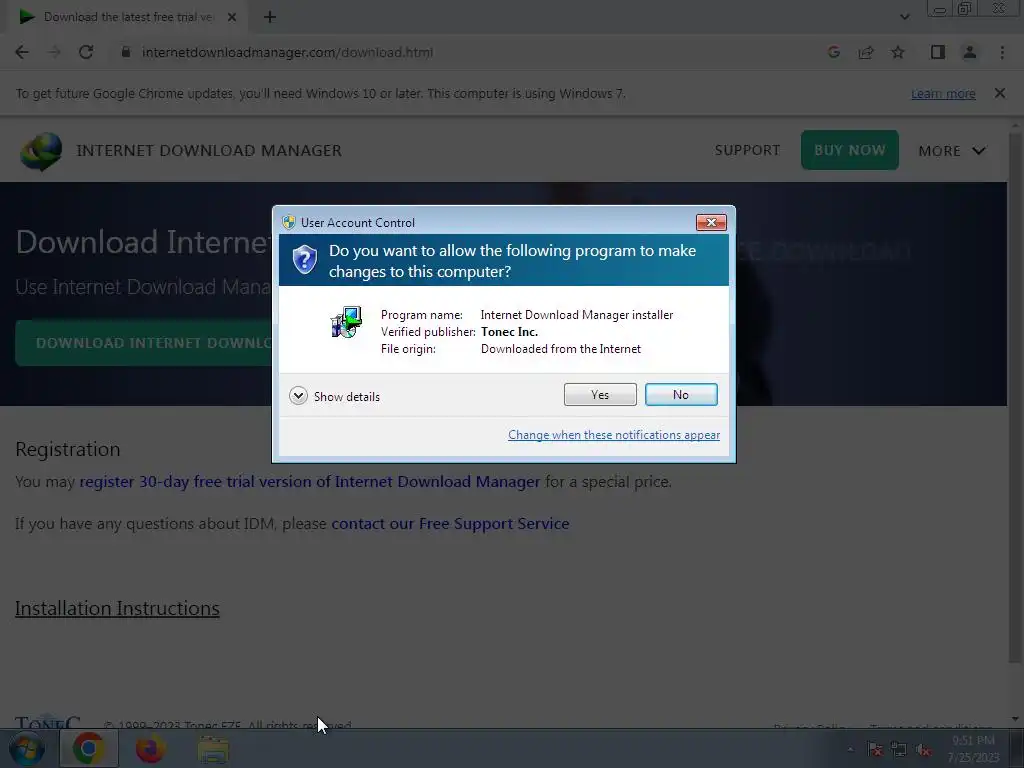Screen dimensions: 1024x768
Task: Click the taskbar clock showing 9:51 PM
Action: (973, 749)
